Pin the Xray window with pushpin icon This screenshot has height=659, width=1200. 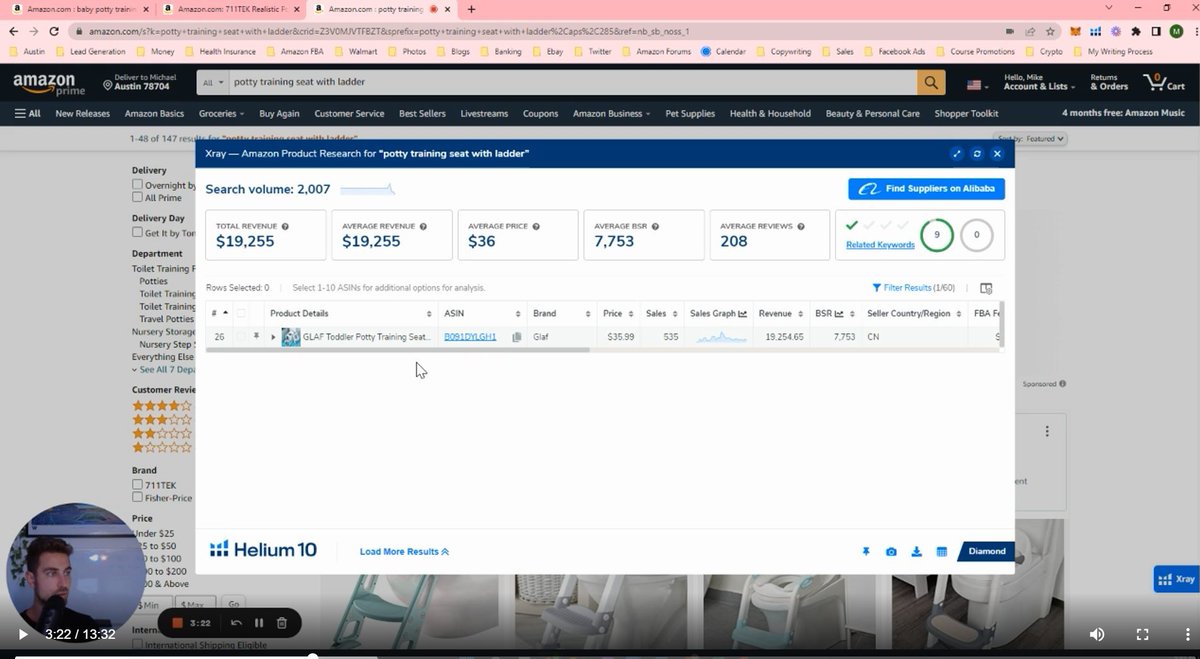[x=865, y=551]
